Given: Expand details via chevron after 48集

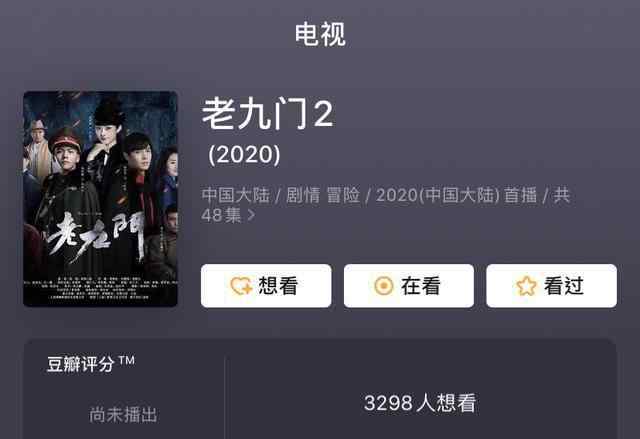Looking at the screenshot, I should pos(251,215).
